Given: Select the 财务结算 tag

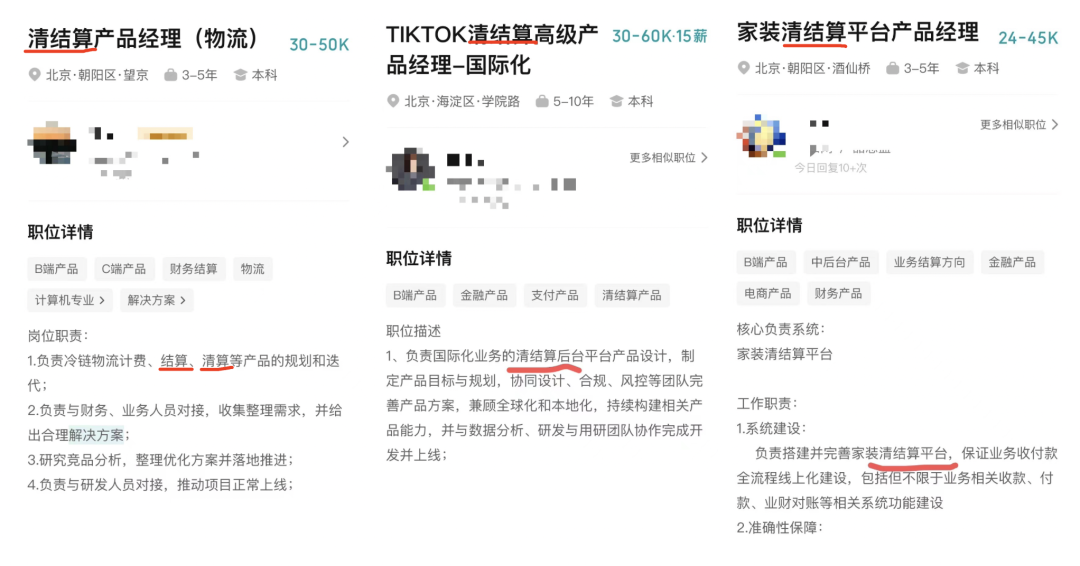Looking at the screenshot, I should click(194, 269).
